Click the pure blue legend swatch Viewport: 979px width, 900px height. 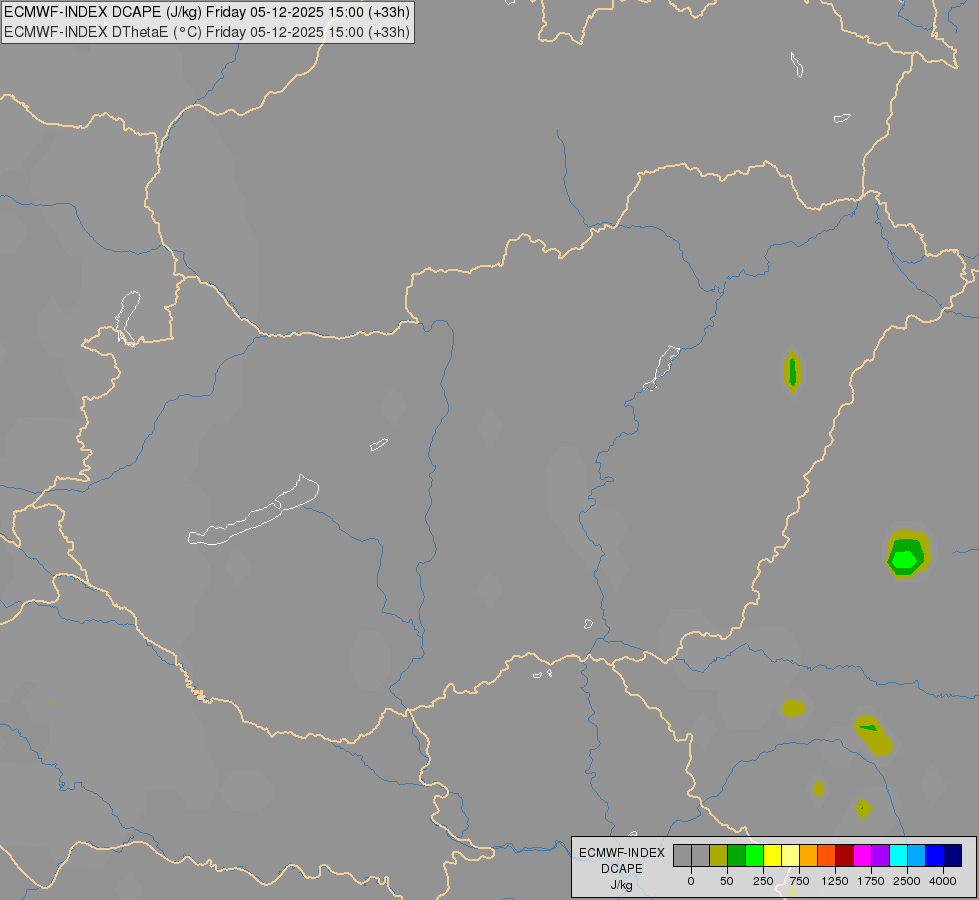click(935, 856)
